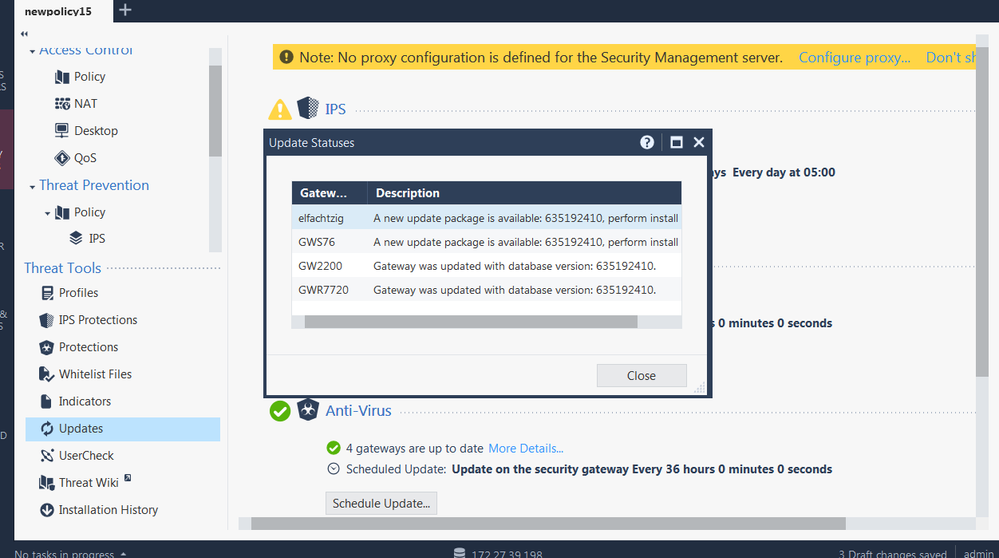This screenshot has height=558, width=999.
Task: Collapse the Threat Prevention Policy node
Action: (x=47, y=214)
